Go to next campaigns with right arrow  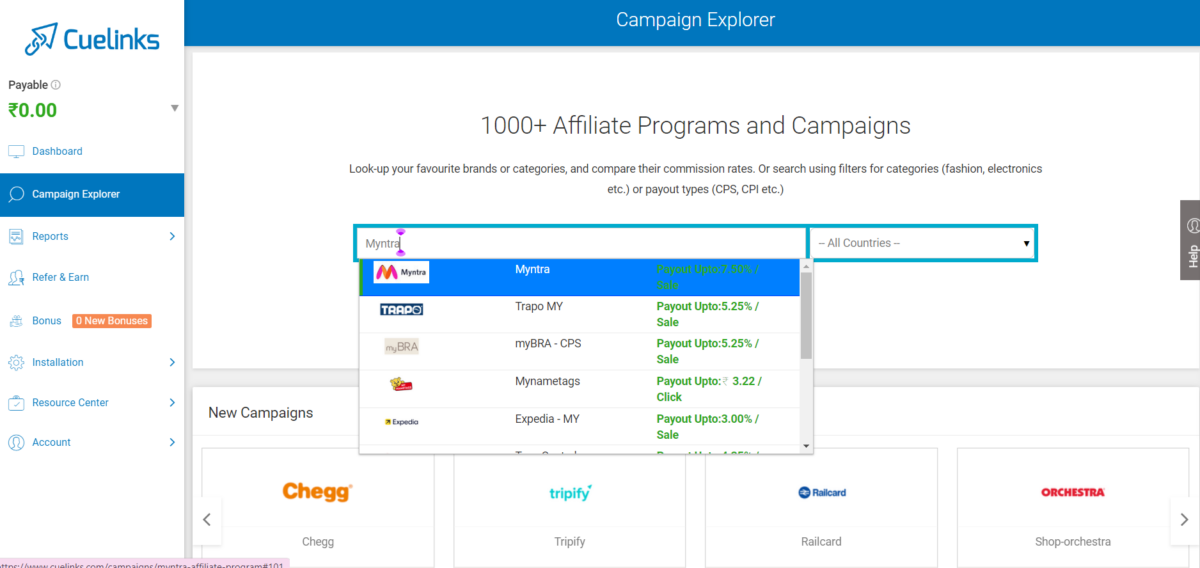[x=1185, y=520]
